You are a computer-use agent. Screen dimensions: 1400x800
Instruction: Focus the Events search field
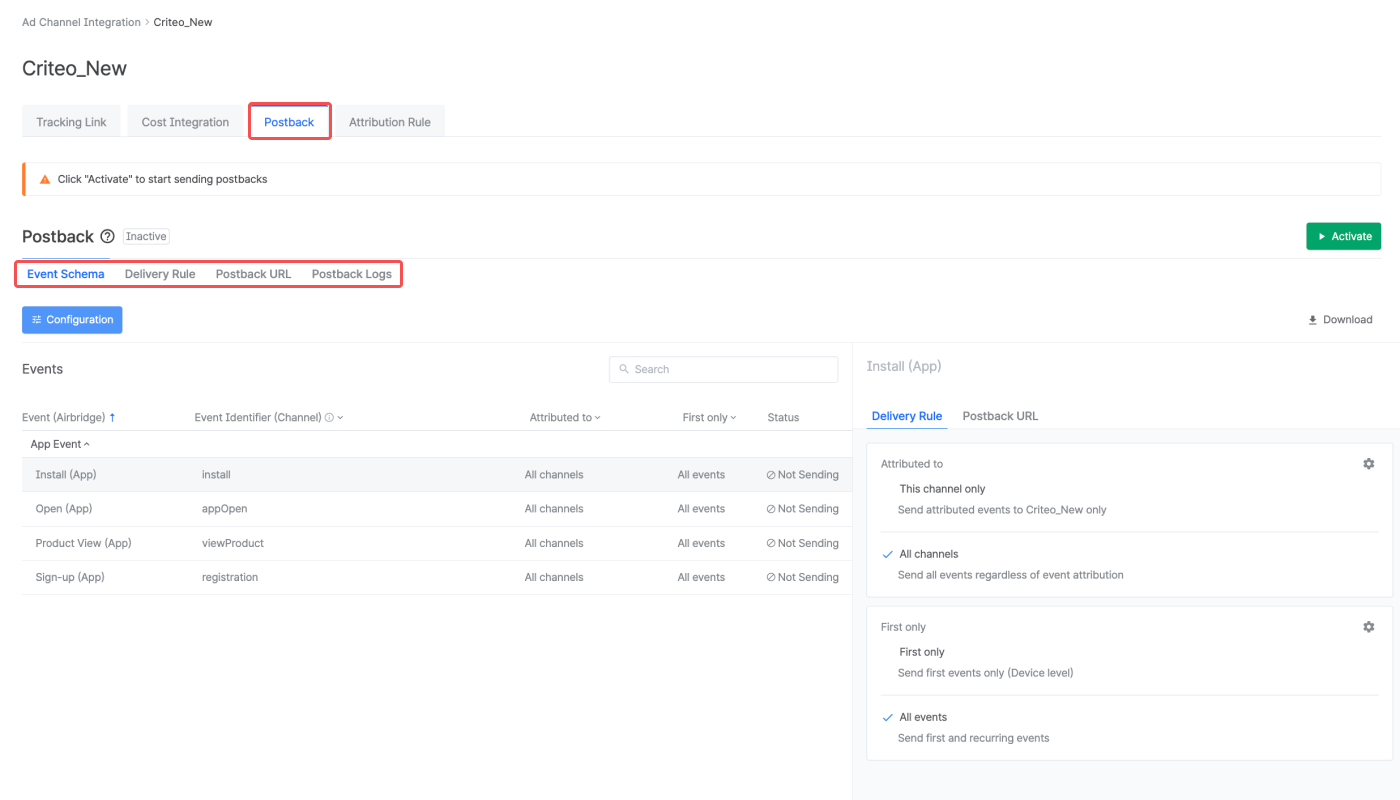(723, 369)
